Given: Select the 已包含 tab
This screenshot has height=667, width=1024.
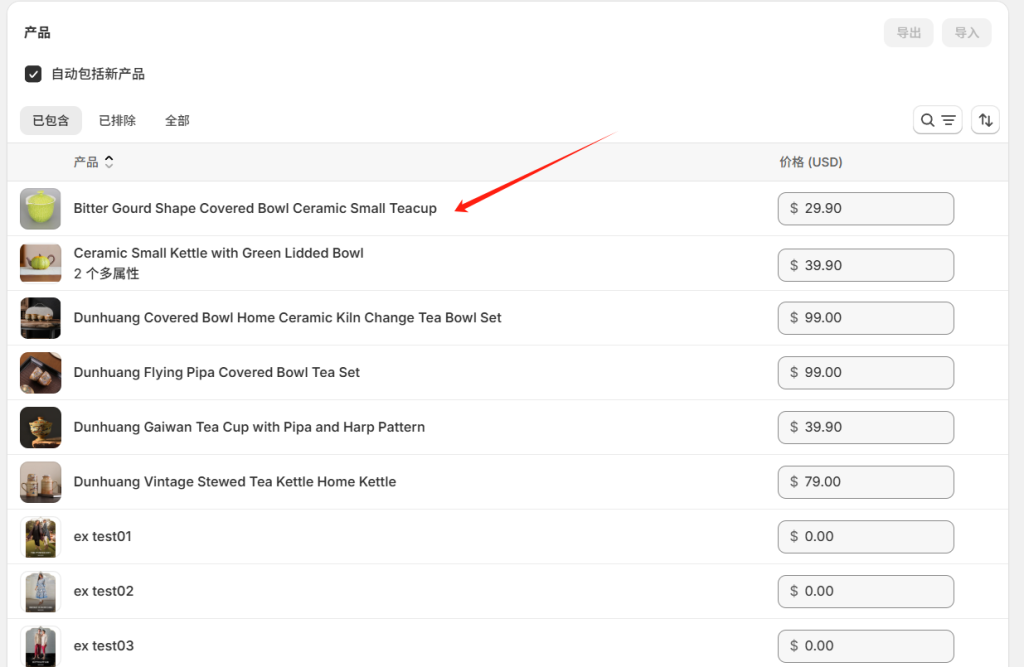Looking at the screenshot, I should [51, 121].
